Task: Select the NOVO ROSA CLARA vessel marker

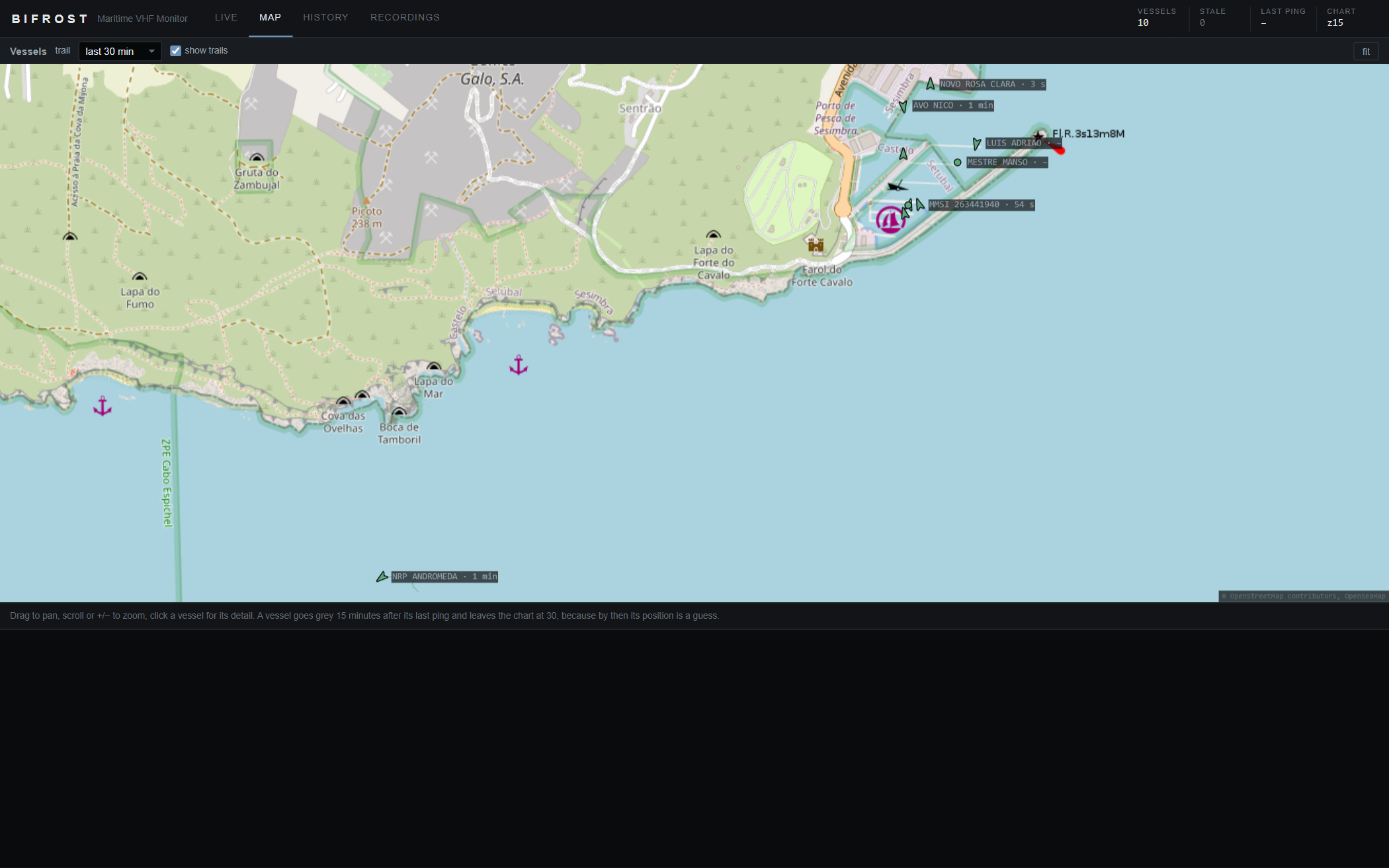Action: [931, 84]
